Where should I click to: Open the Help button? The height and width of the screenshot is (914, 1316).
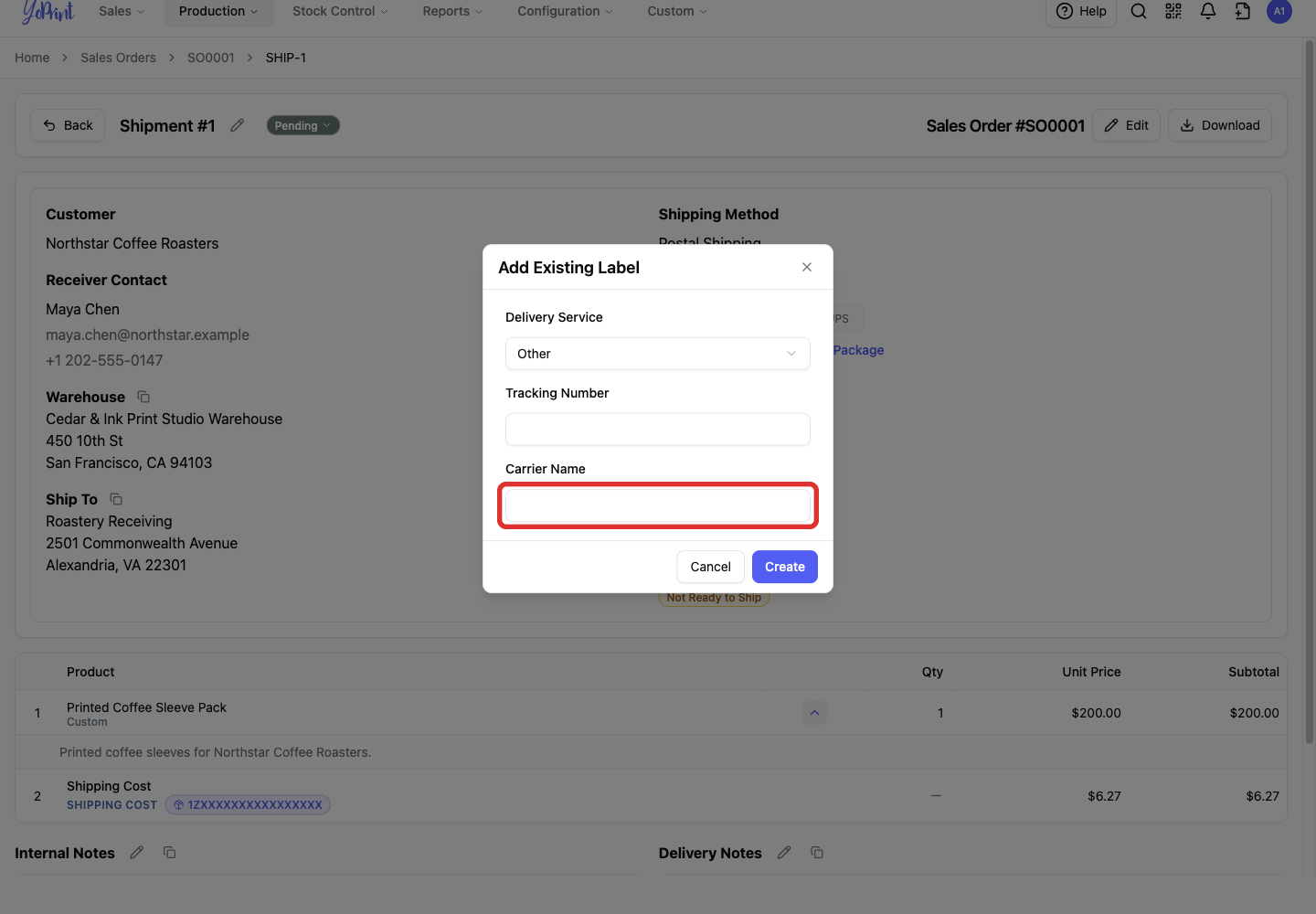point(1081,12)
